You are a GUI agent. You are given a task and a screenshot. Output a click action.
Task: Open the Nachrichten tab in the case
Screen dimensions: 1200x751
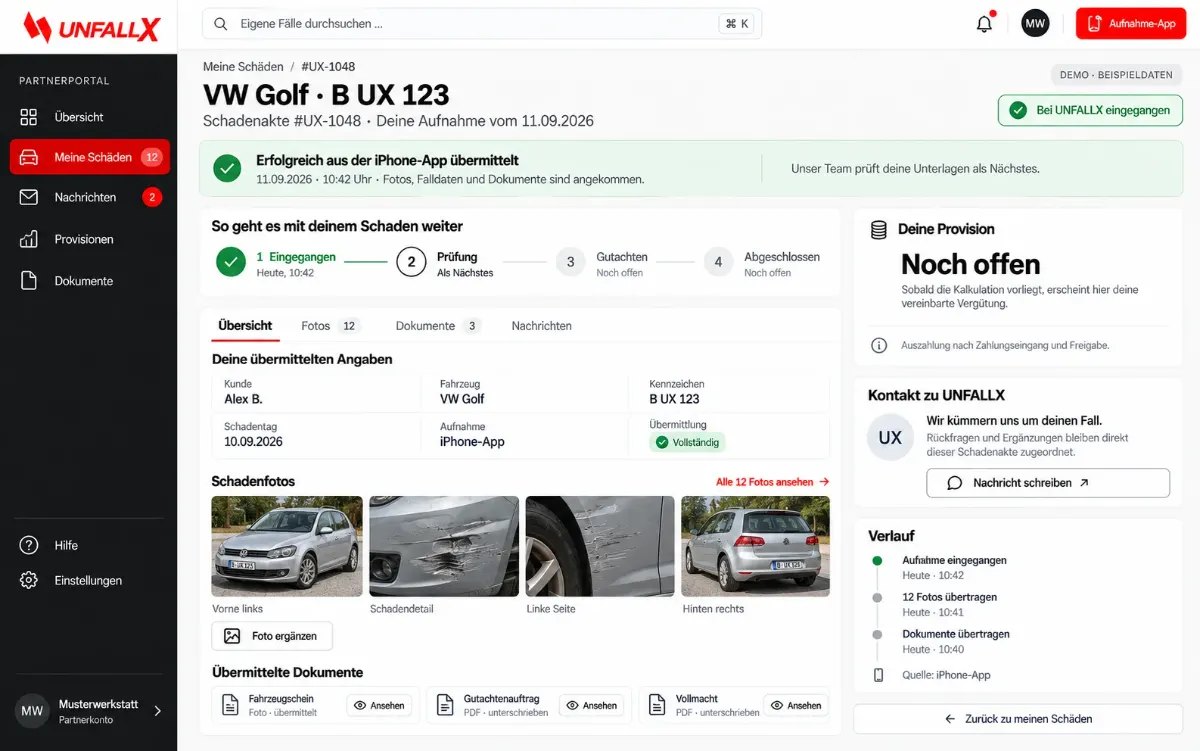pyautogui.click(x=542, y=326)
